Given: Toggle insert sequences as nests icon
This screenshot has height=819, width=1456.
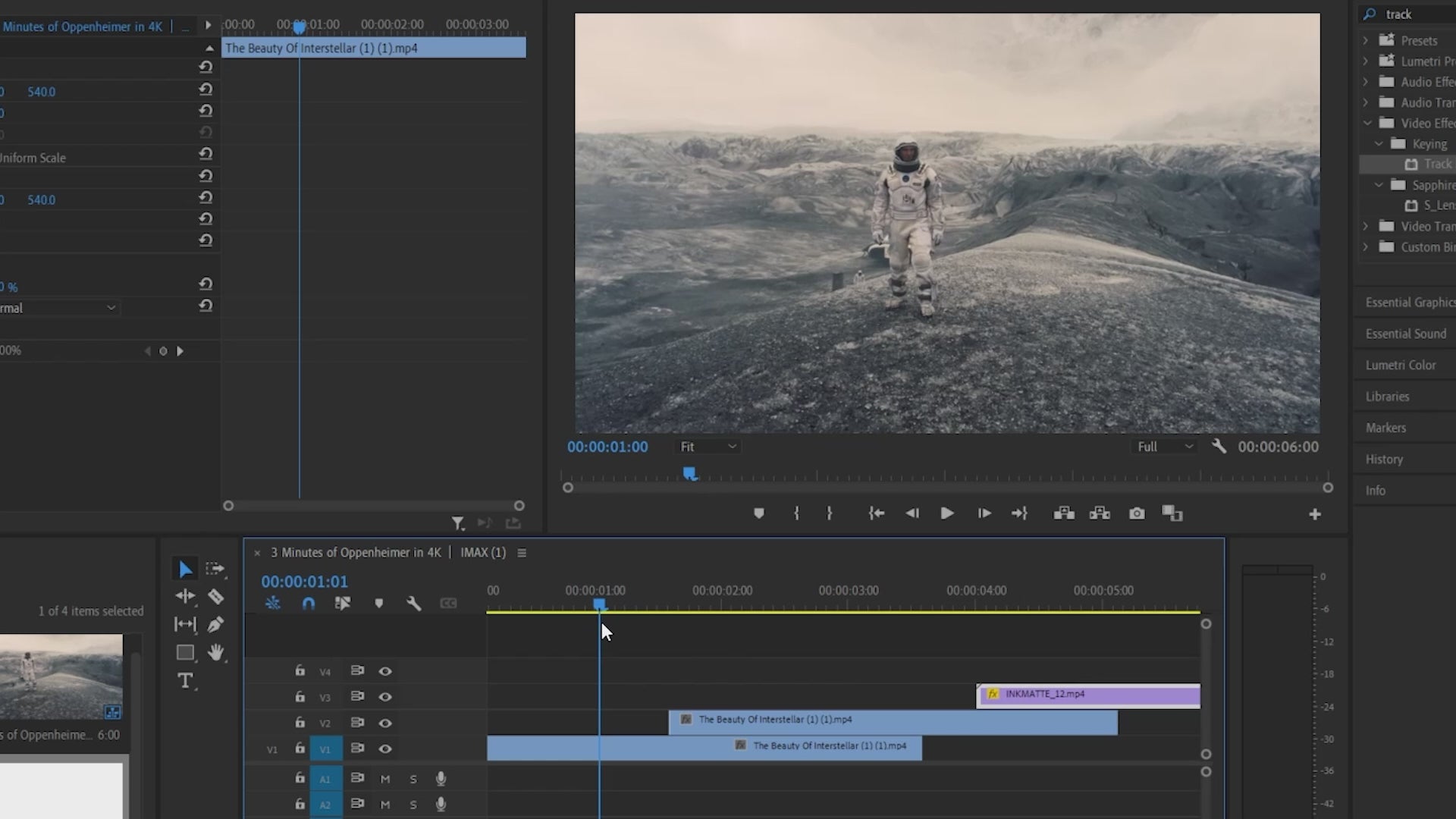Looking at the screenshot, I should click(273, 604).
